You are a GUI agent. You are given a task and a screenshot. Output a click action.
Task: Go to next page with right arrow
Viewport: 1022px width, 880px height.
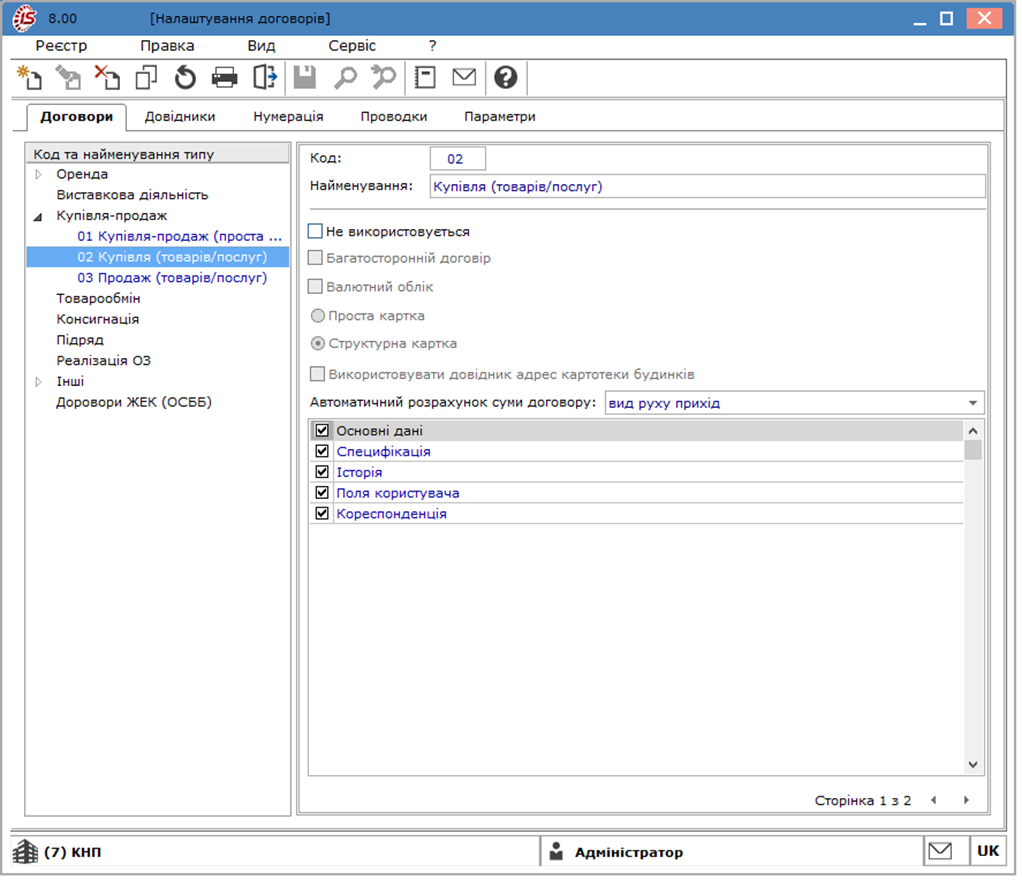pos(967,800)
